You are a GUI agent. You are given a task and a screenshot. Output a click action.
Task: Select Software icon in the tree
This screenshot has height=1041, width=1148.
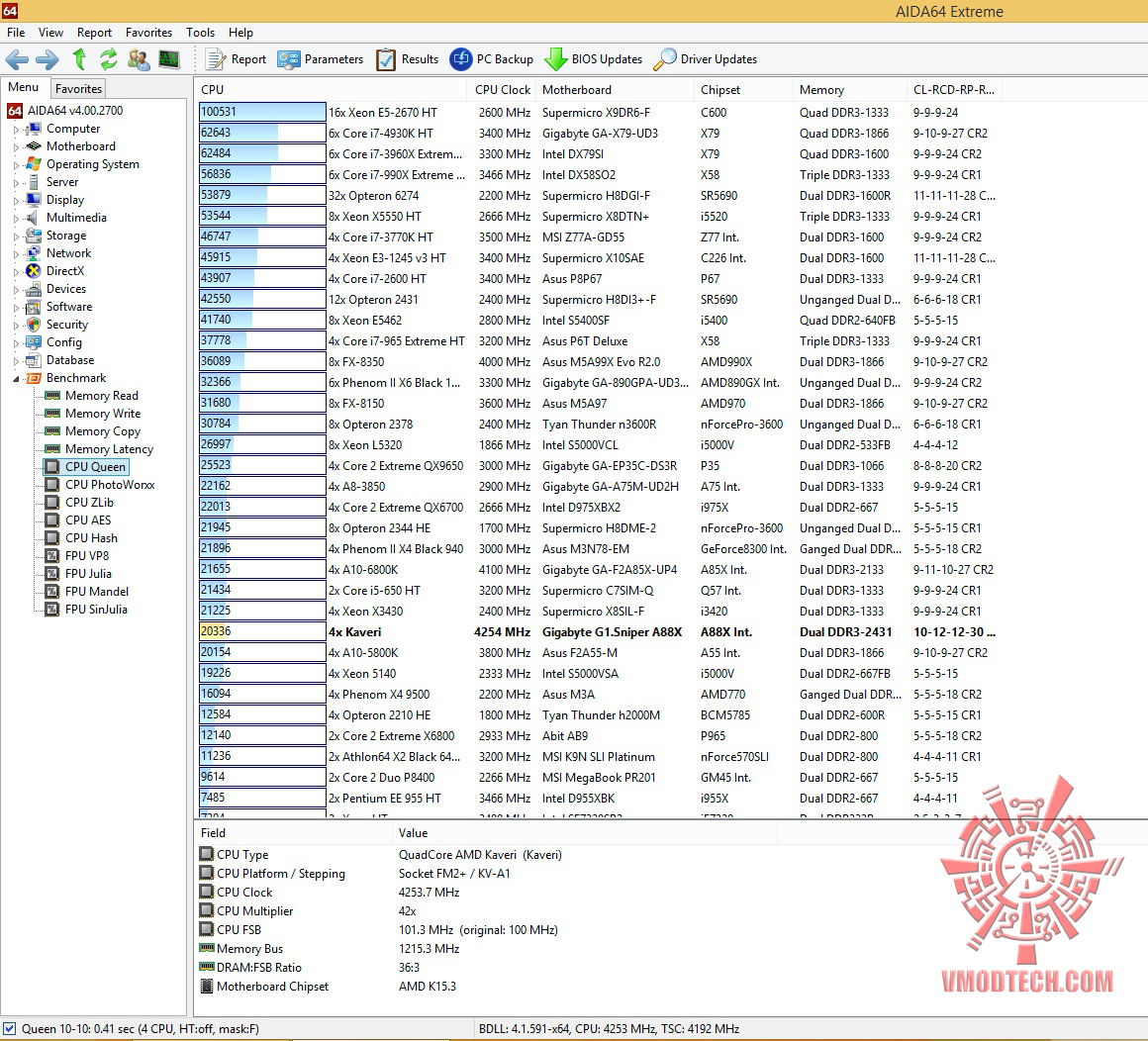point(33,307)
